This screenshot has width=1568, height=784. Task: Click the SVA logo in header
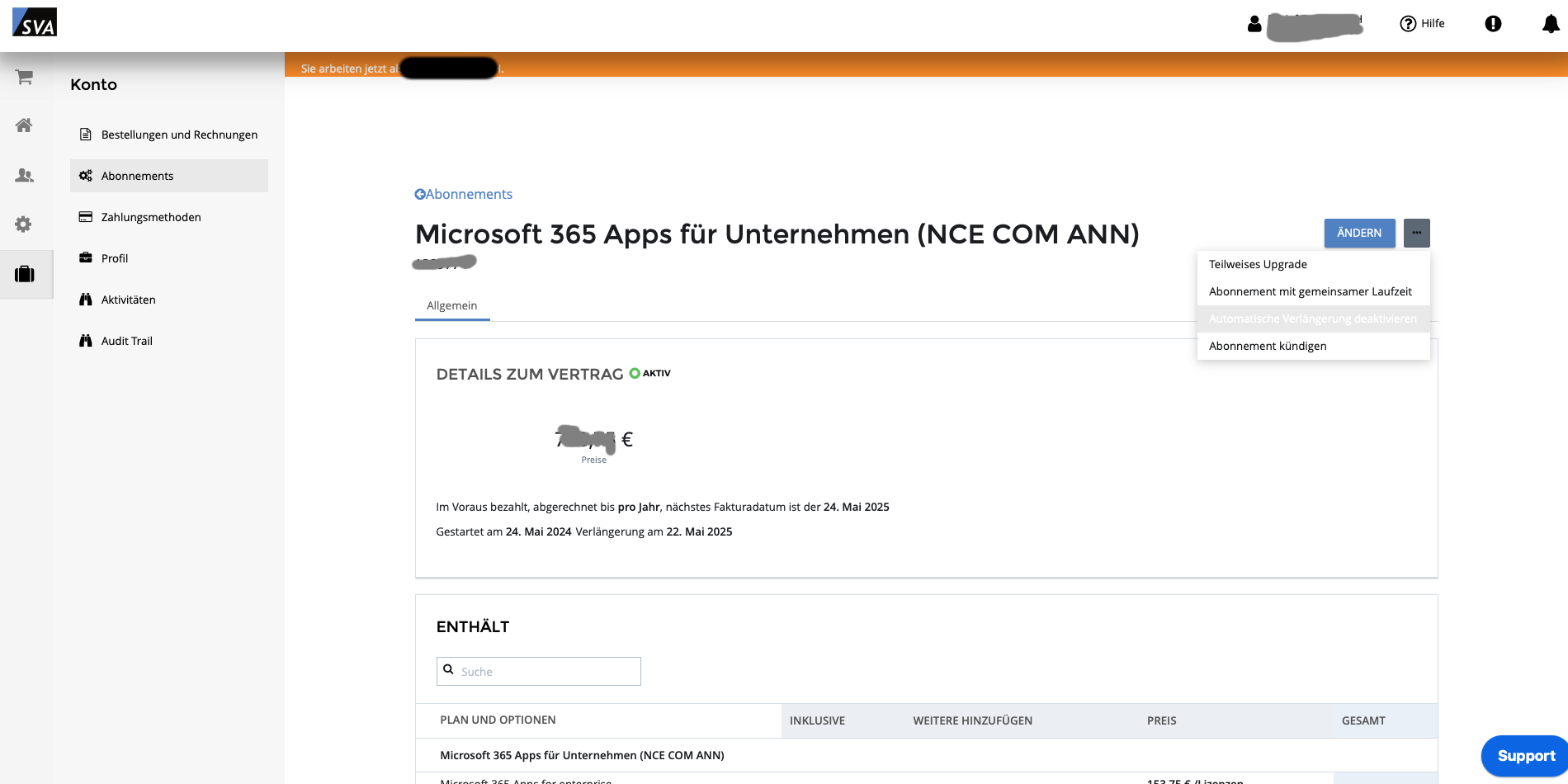point(35,22)
